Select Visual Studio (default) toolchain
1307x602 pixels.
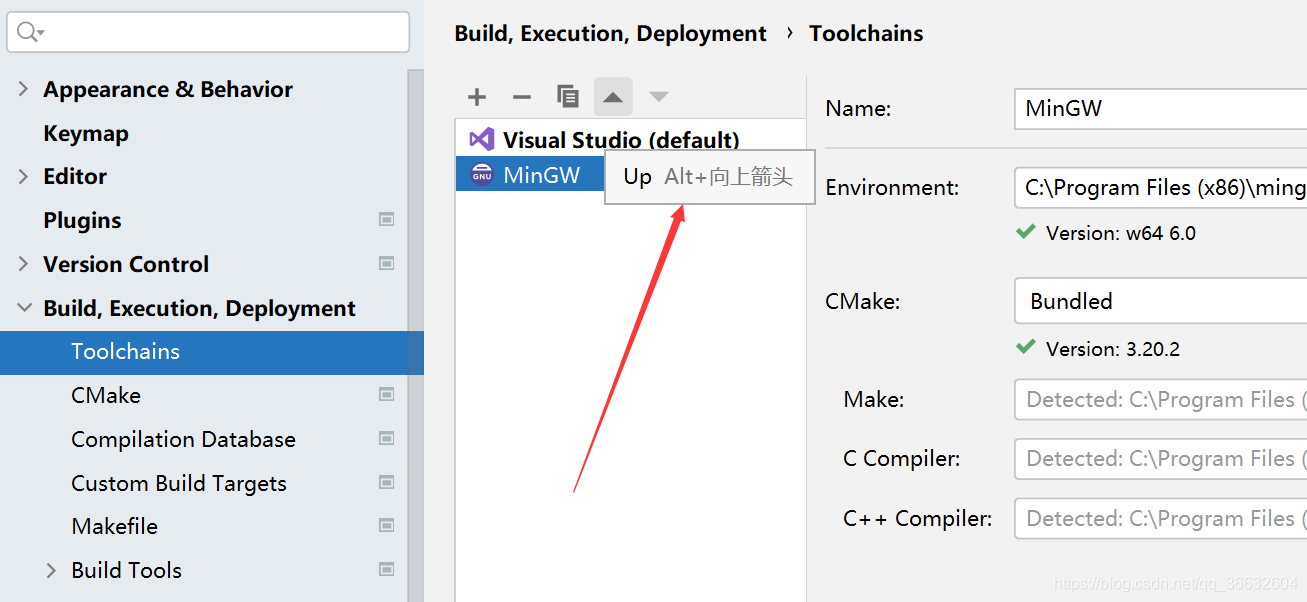[630, 139]
